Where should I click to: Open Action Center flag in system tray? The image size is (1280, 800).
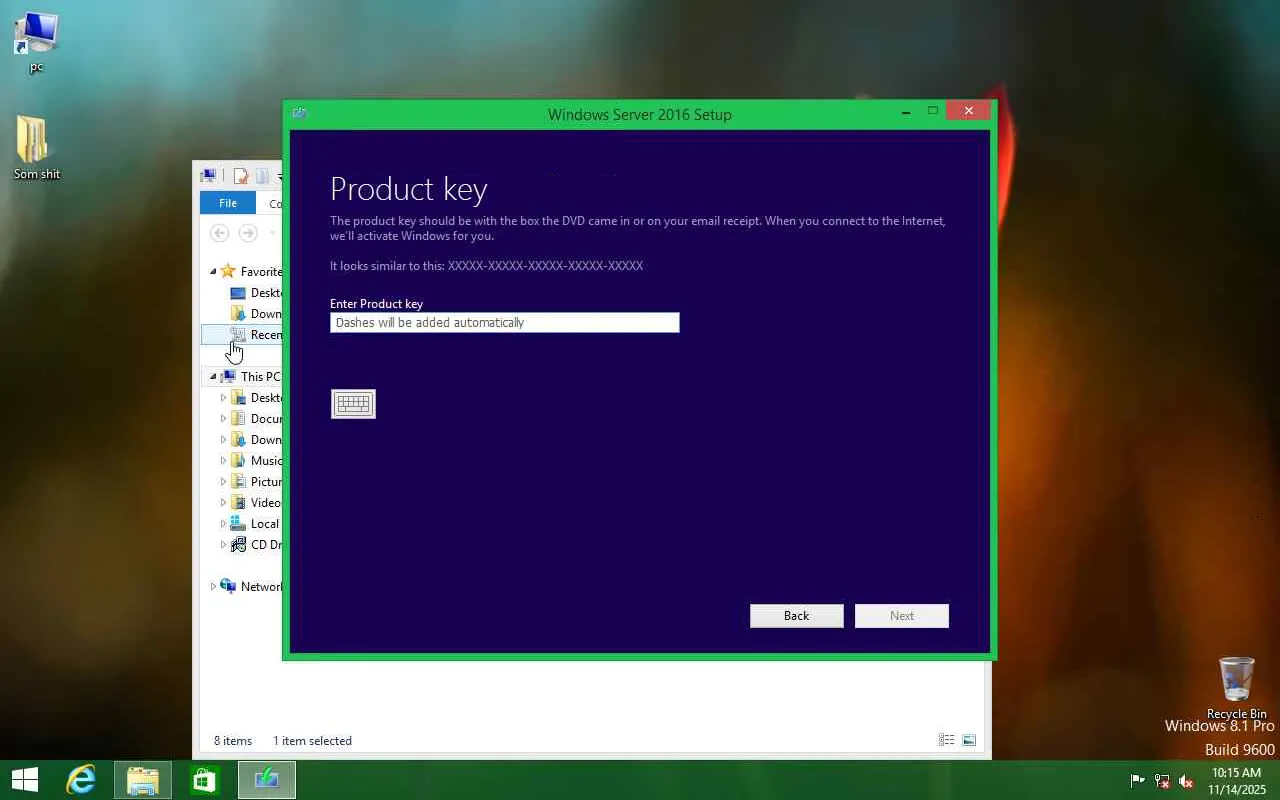[x=1137, y=781]
